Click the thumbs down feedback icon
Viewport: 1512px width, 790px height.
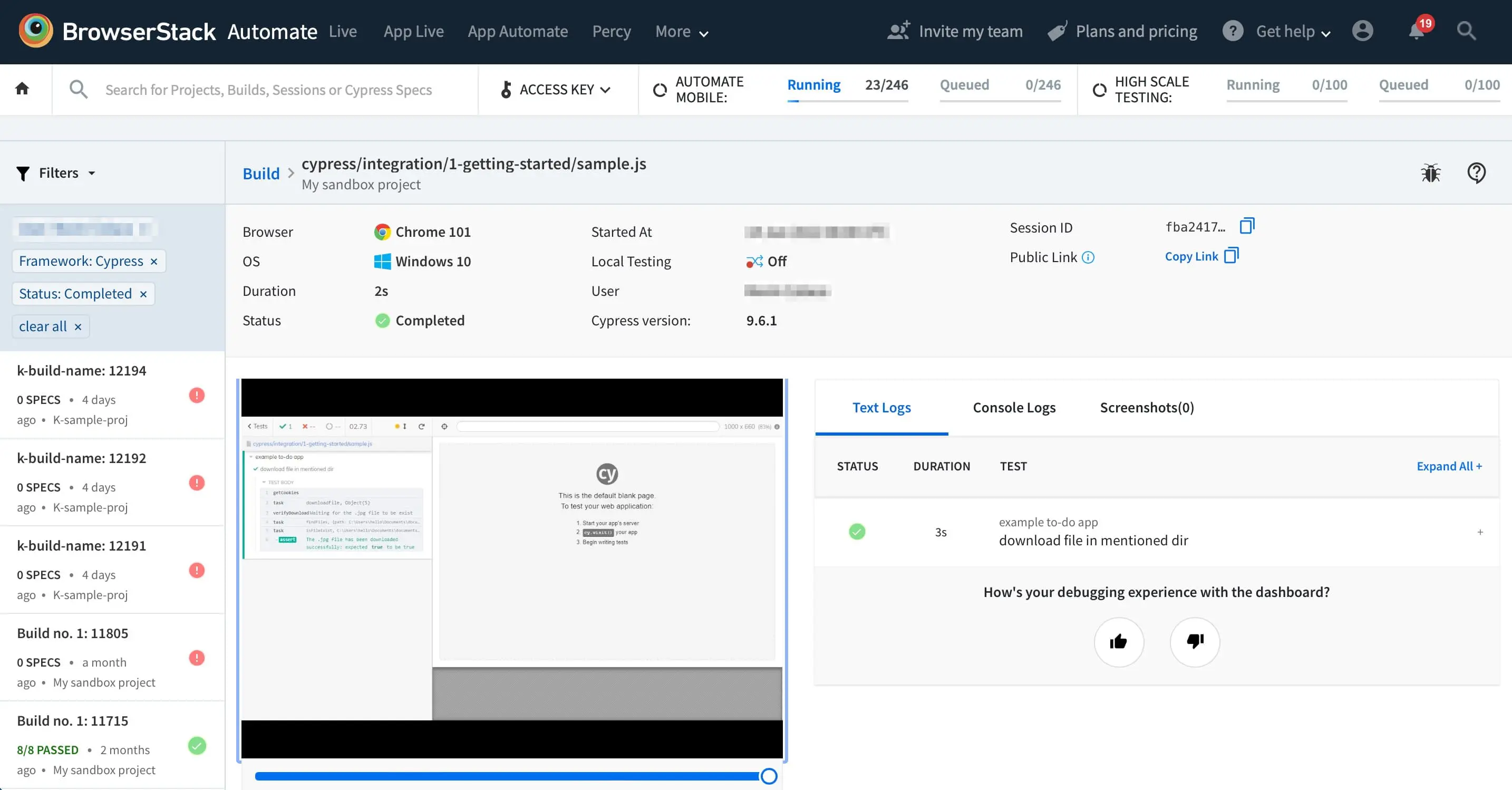[x=1195, y=641]
